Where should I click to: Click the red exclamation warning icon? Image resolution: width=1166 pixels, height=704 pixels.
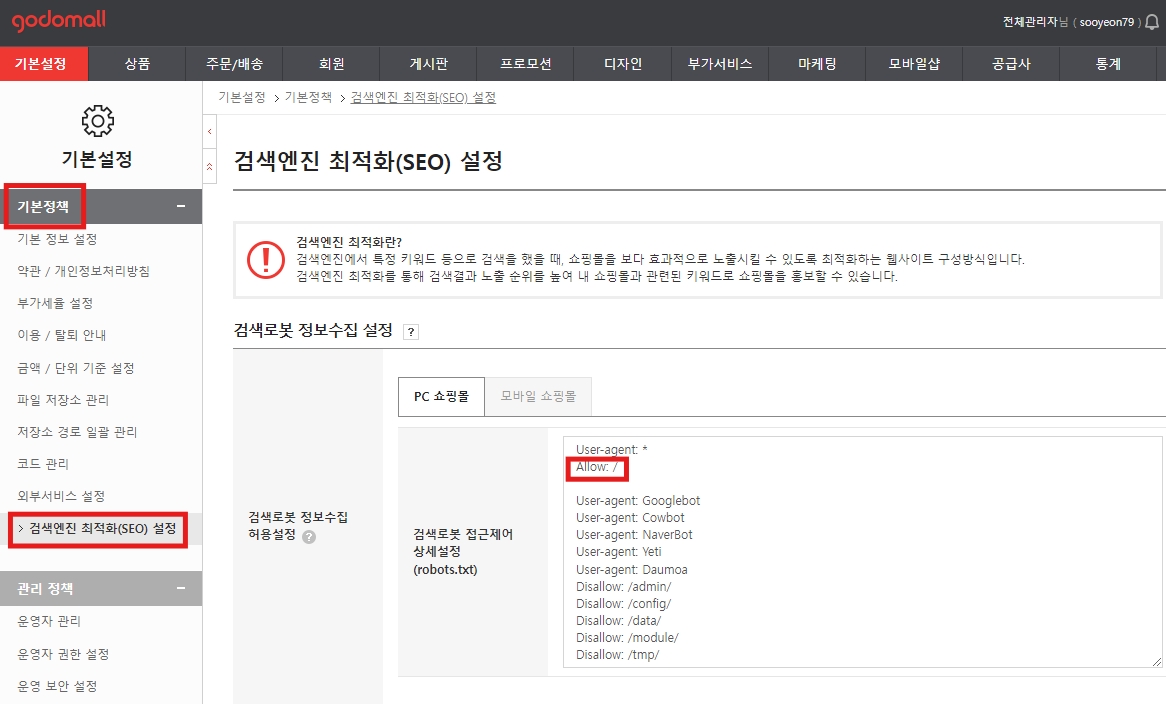(x=265, y=259)
